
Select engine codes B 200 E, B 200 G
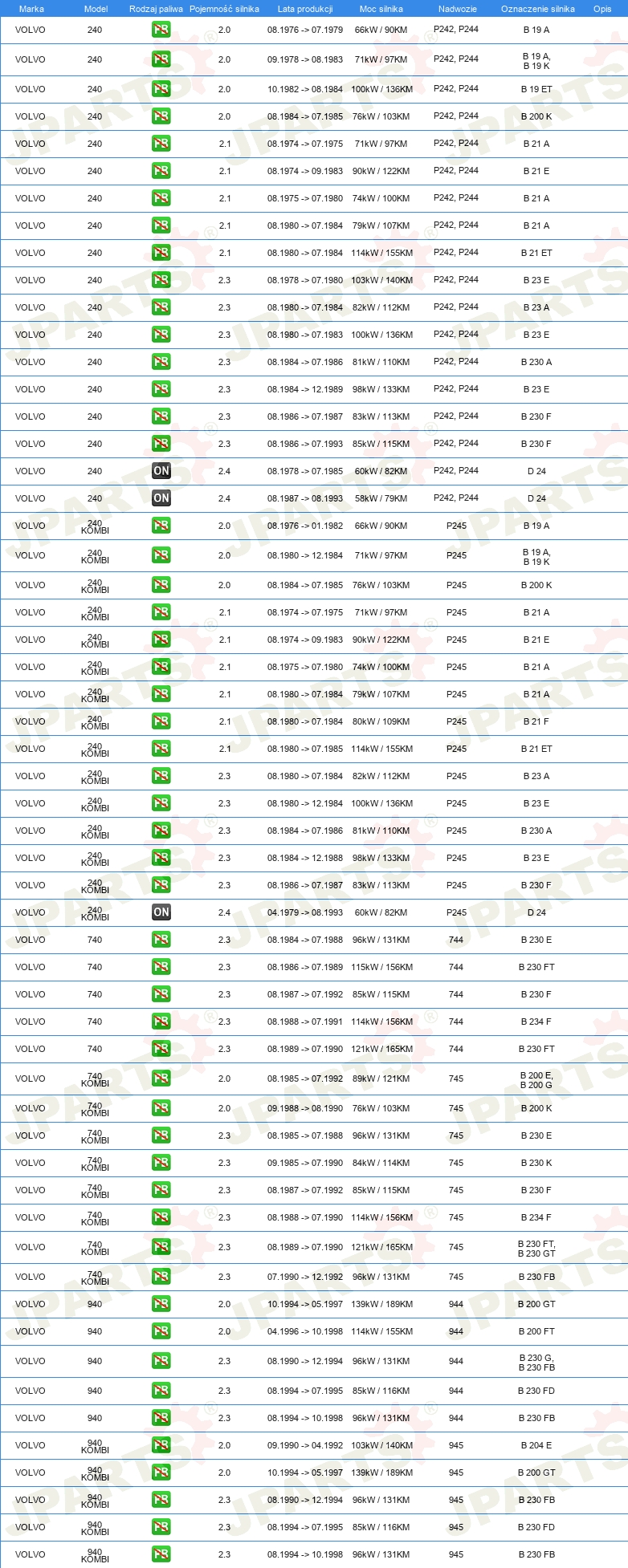536,1079
